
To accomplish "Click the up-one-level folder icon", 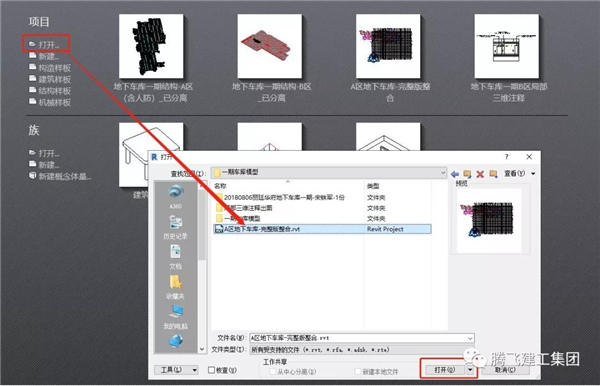I will tap(467, 174).
